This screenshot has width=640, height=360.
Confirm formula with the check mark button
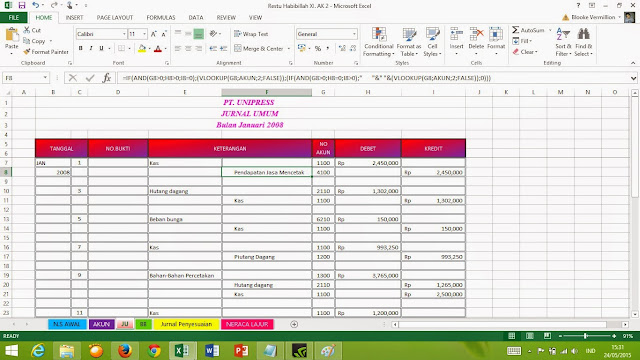point(90,78)
